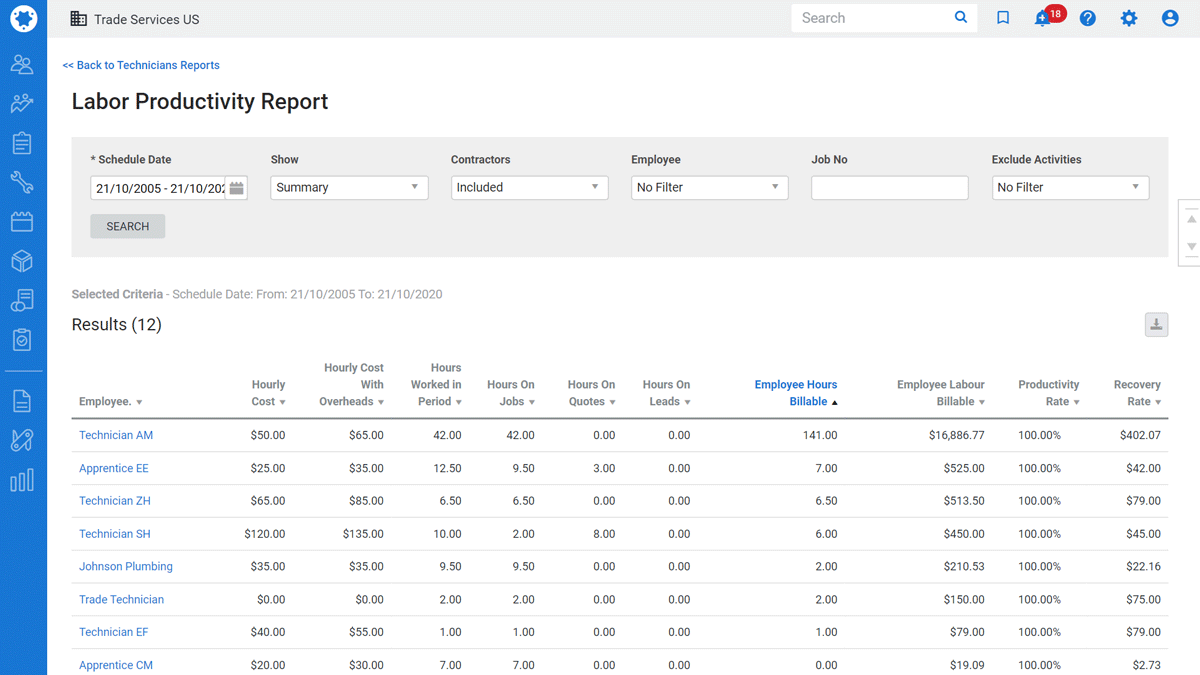Open the Show dropdown set to Summary
This screenshot has height=675, width=1200.
[x=349, y=188]
